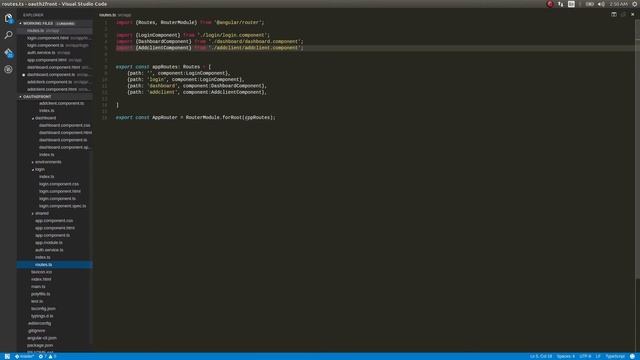Image resolution: width=640 pixels, height=360 pixels.
Task: Open app.component.css in file tree
Action: (54, 221)
